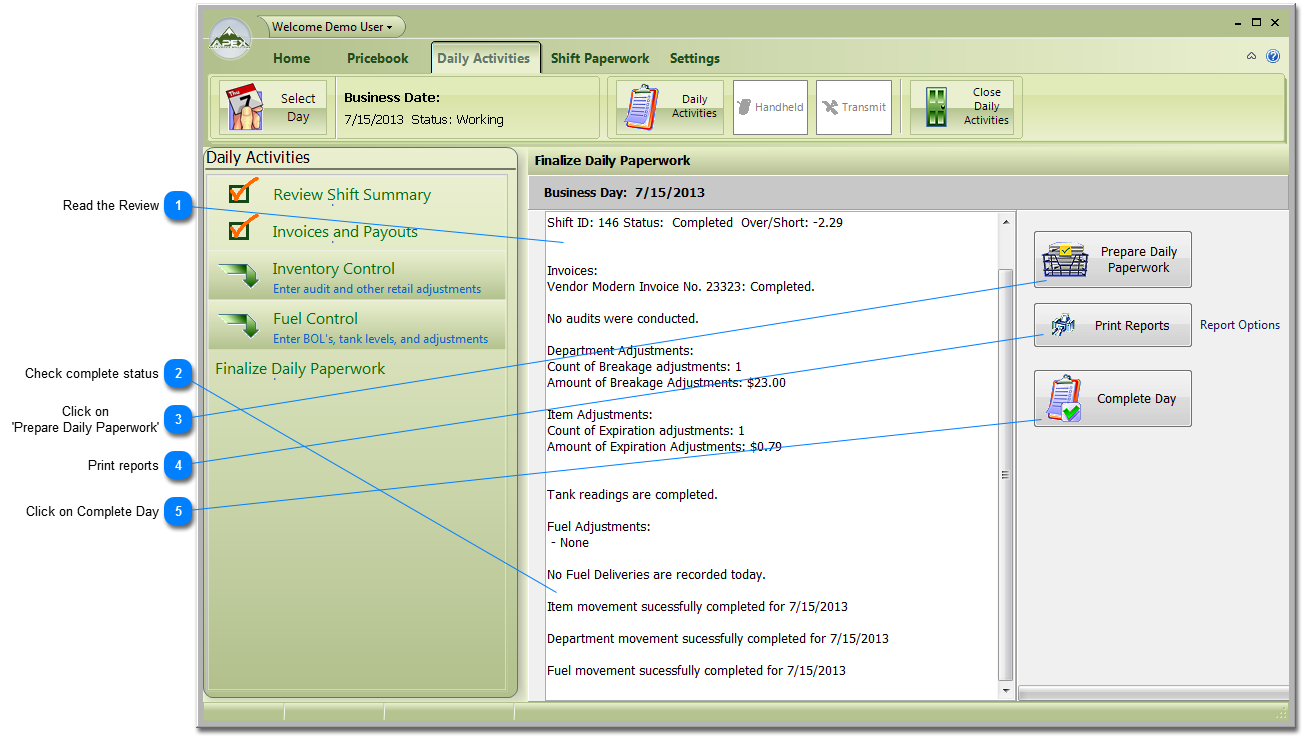
Task: Open the Report Options link
Action: [1239, 325]
